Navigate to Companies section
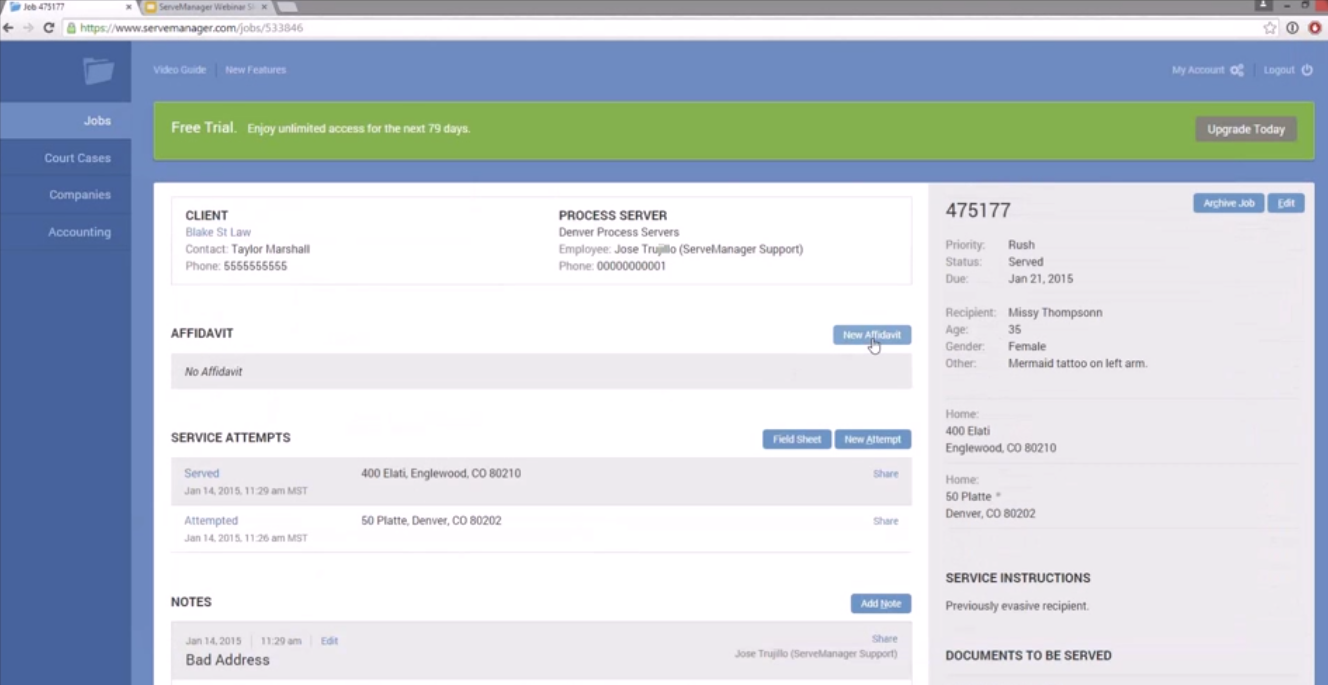This screenshot has width=1328, height=685. click(x=79, y=194)
